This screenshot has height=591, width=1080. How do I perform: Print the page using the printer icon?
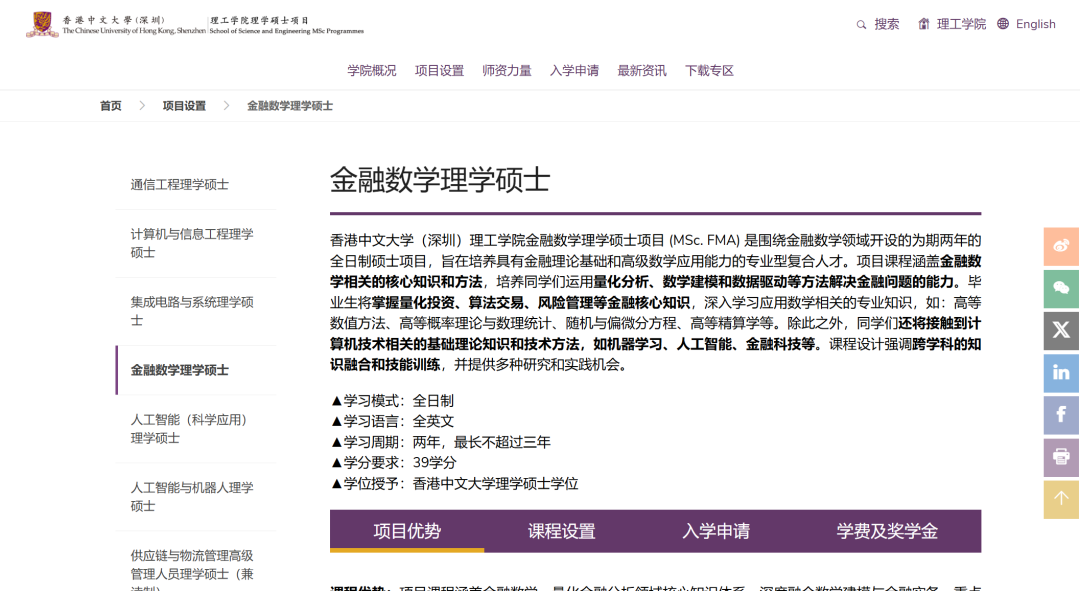coord(1061,457)
